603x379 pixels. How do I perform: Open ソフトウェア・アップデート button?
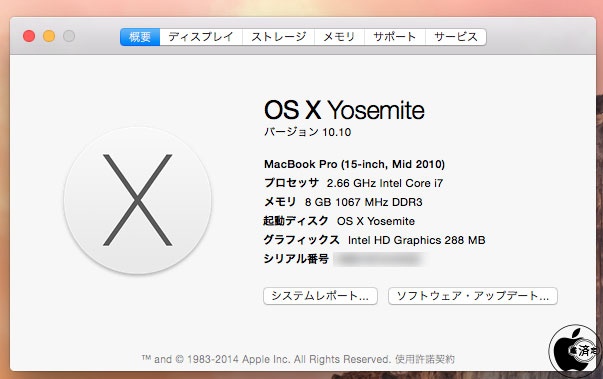pyautogui.click(x=473, y=296)
